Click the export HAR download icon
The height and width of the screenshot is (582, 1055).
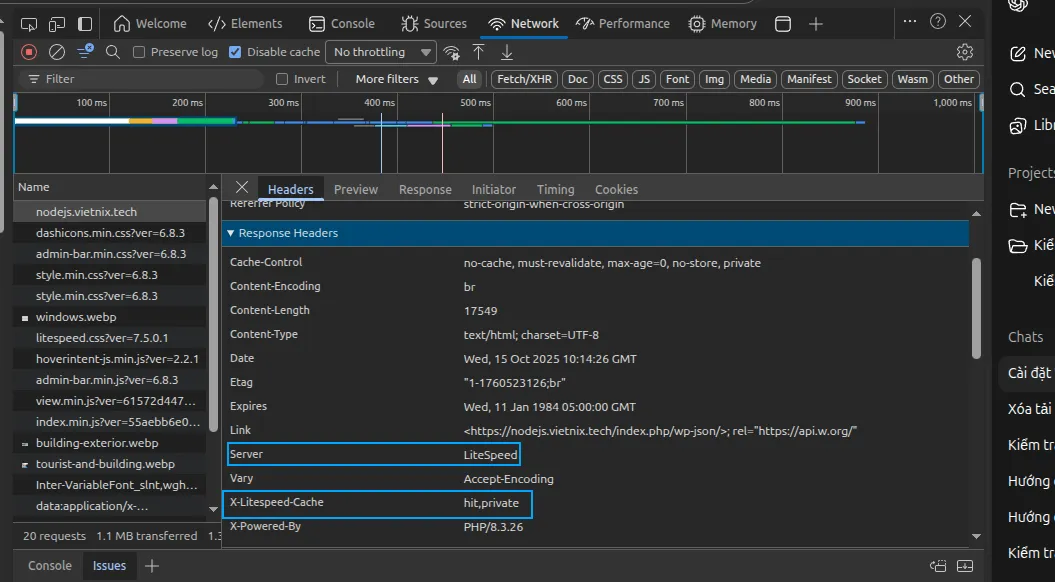[507, 52]
